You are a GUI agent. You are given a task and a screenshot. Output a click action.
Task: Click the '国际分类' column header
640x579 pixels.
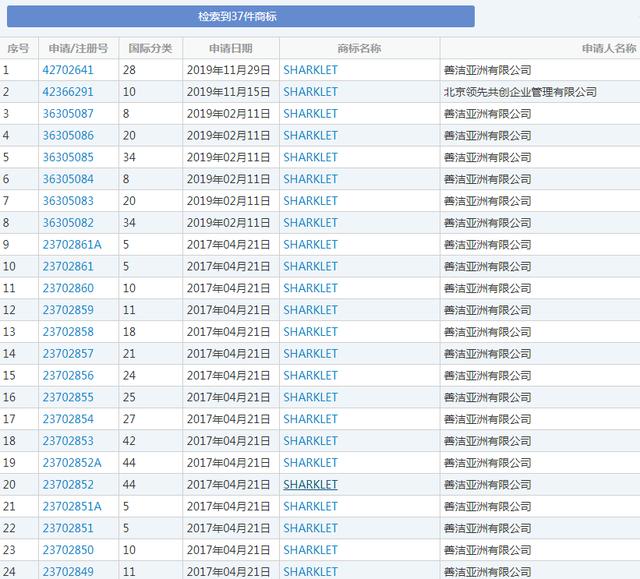(151, 48)
